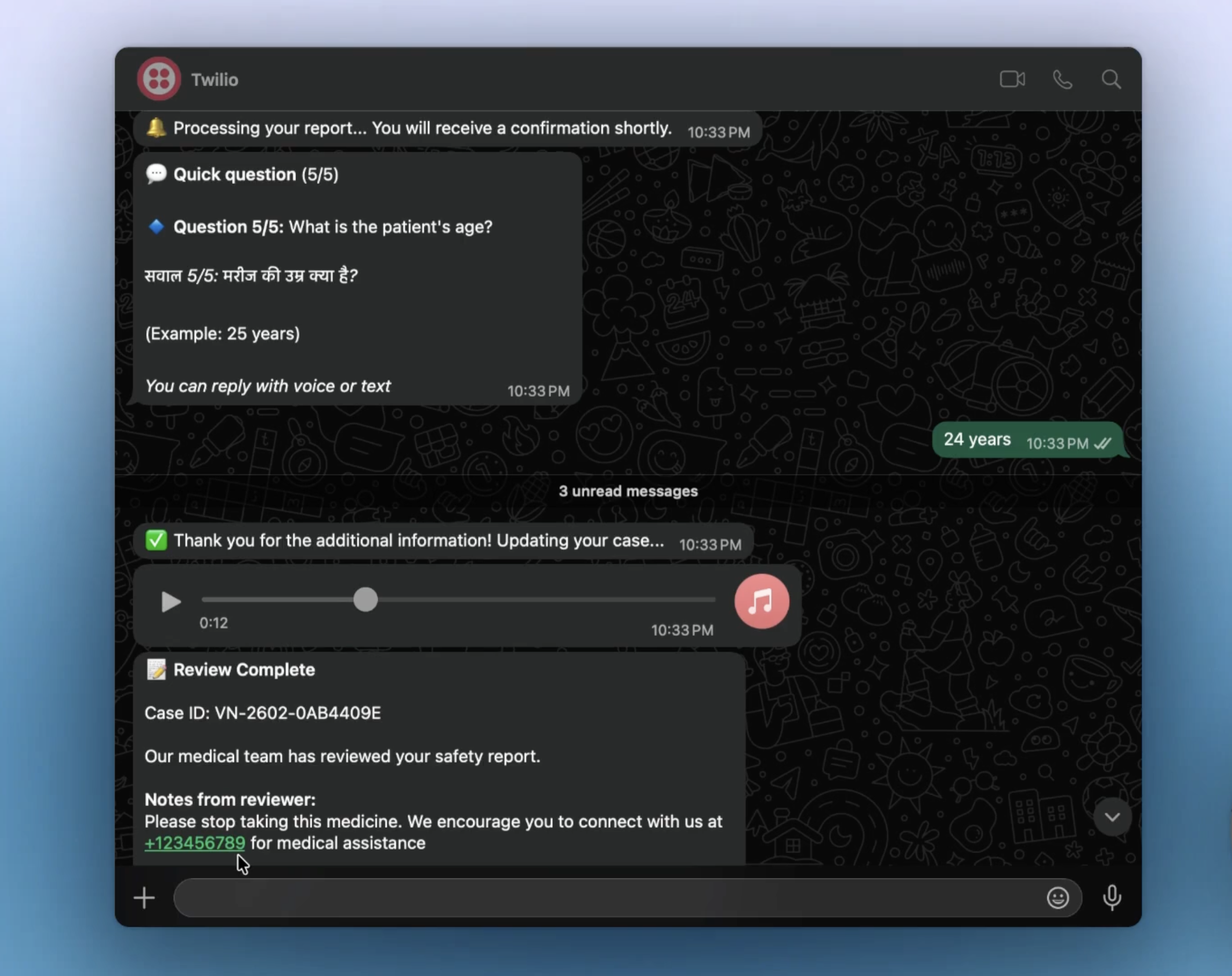Click the audio progress slider knob

(x=365, y=599)
